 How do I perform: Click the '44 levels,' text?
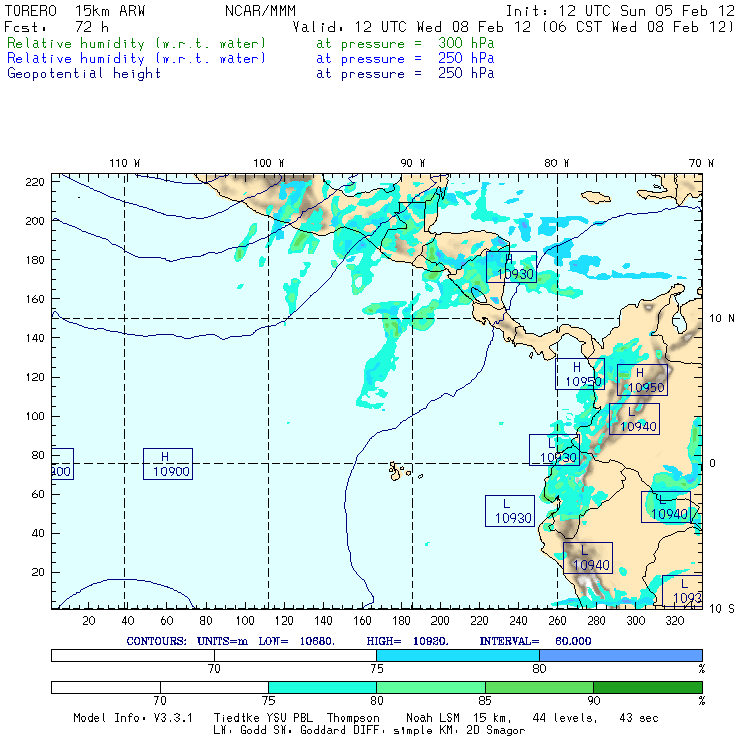point(565,718)
